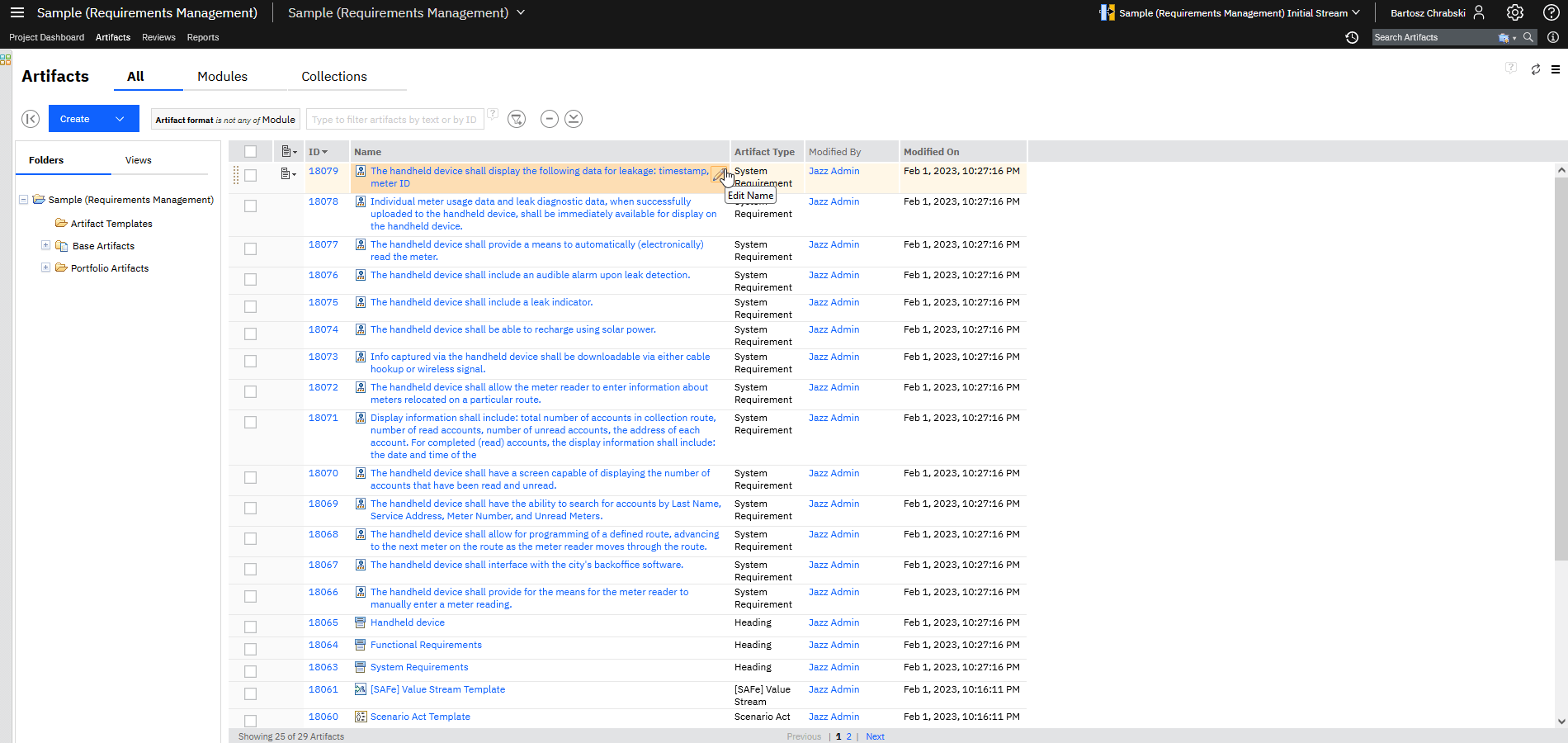Open the hamburger navigation menu

[17, 12]
